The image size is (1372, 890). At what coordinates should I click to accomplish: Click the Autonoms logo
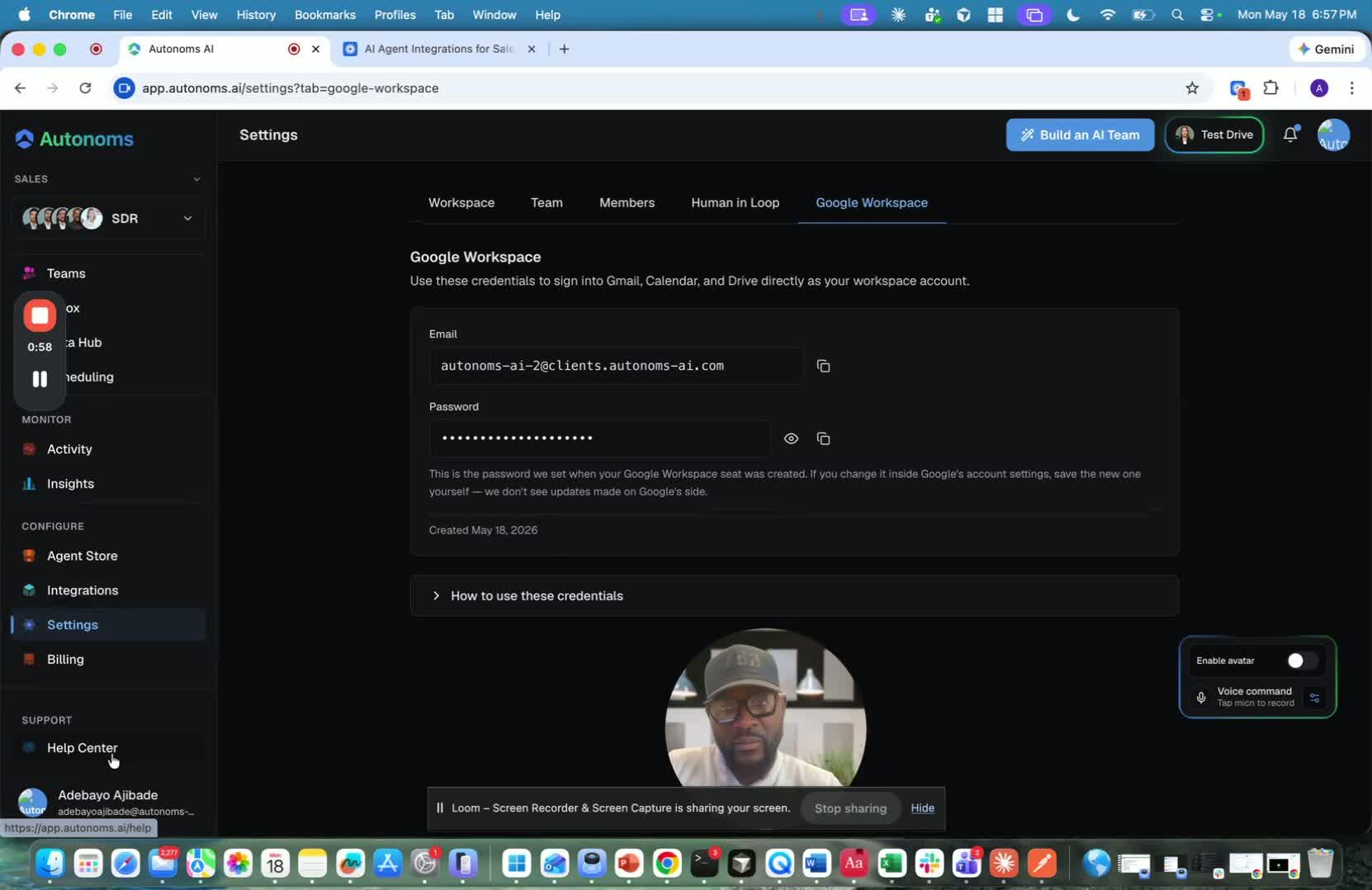(74, 139)
